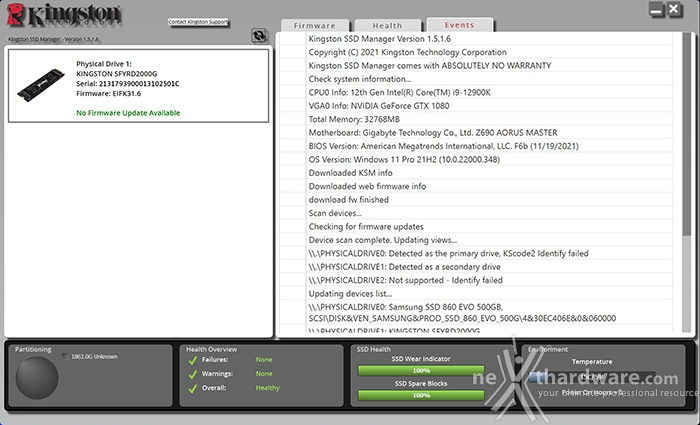Select 'Physical Drive 1:' label

104,64
